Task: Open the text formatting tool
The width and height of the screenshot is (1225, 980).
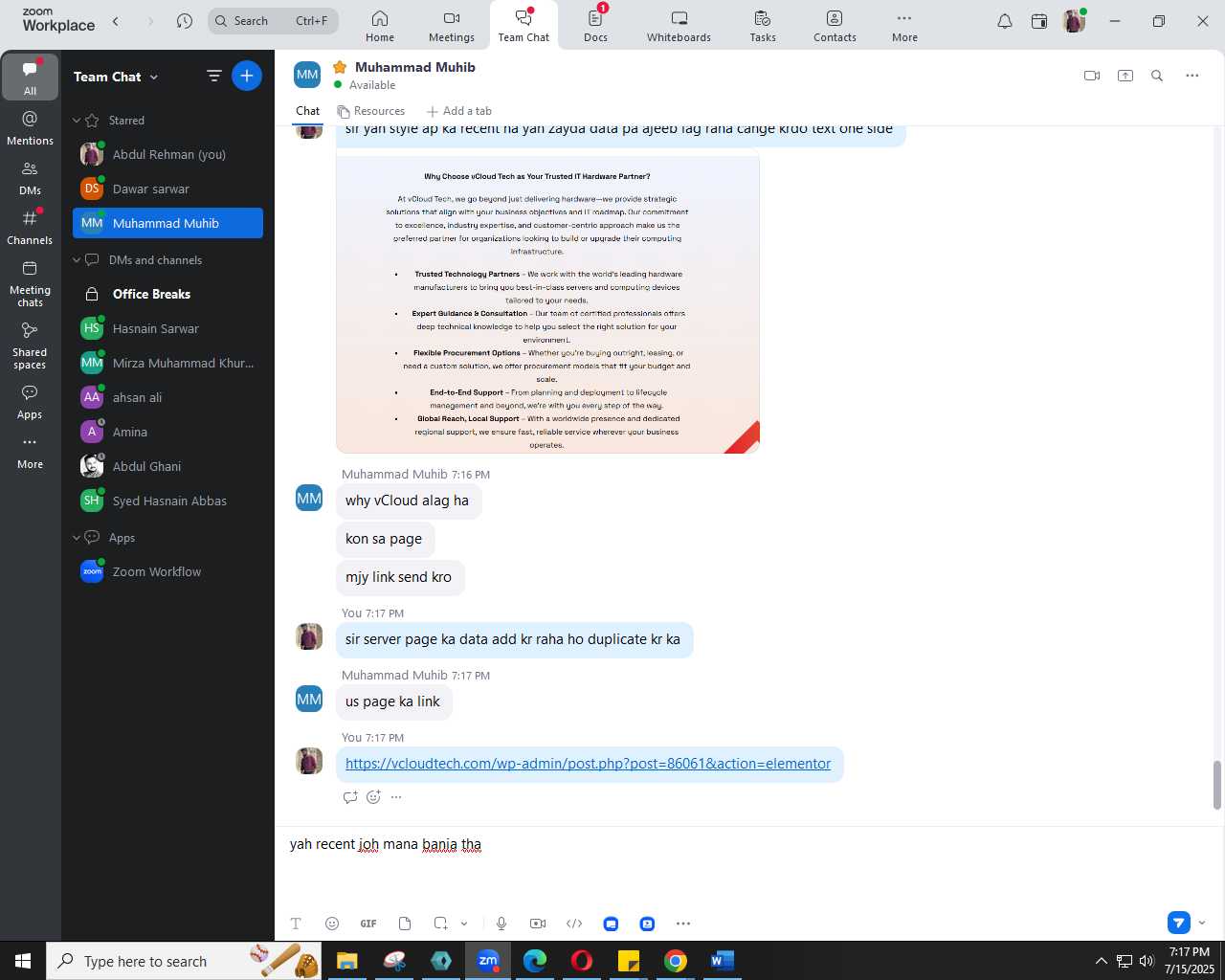Action: click(x=296, y=924)
